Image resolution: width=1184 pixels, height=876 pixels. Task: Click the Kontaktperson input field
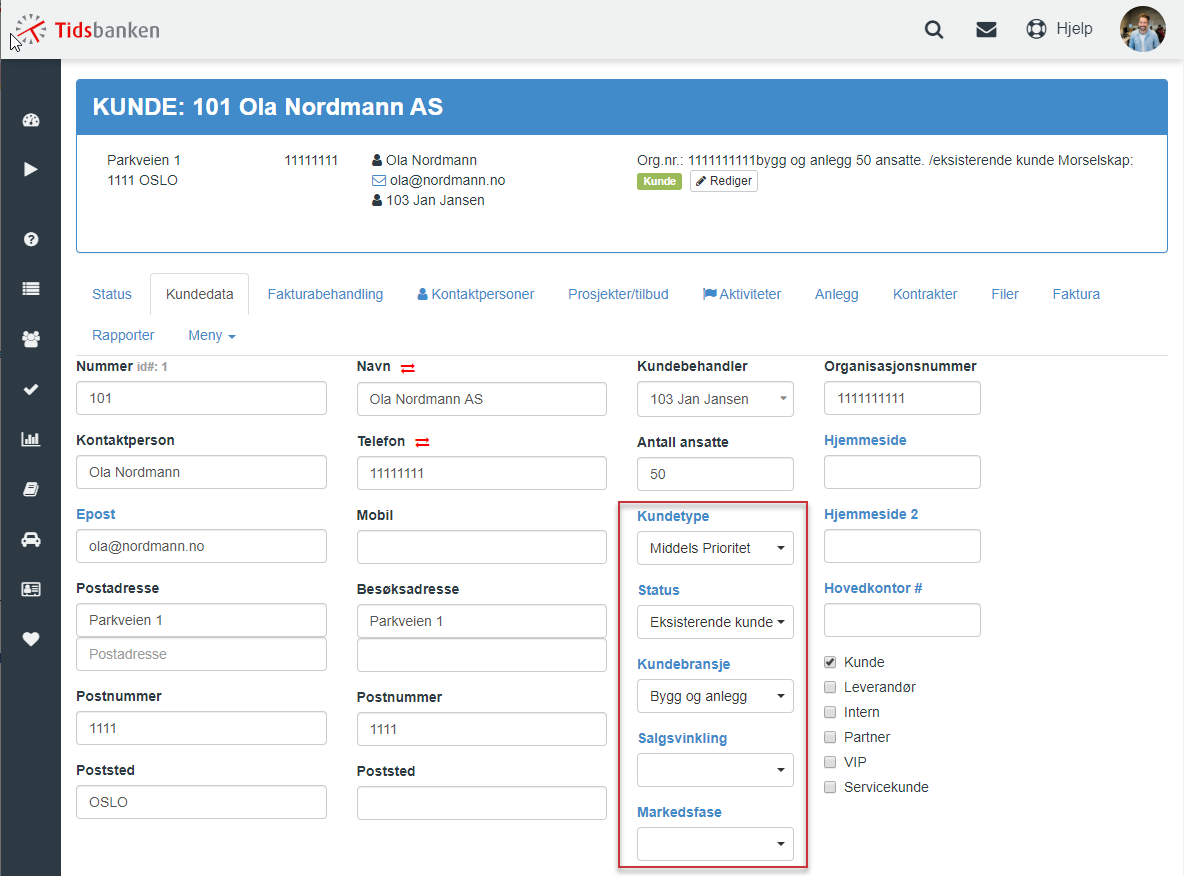(x=202, y=472)
